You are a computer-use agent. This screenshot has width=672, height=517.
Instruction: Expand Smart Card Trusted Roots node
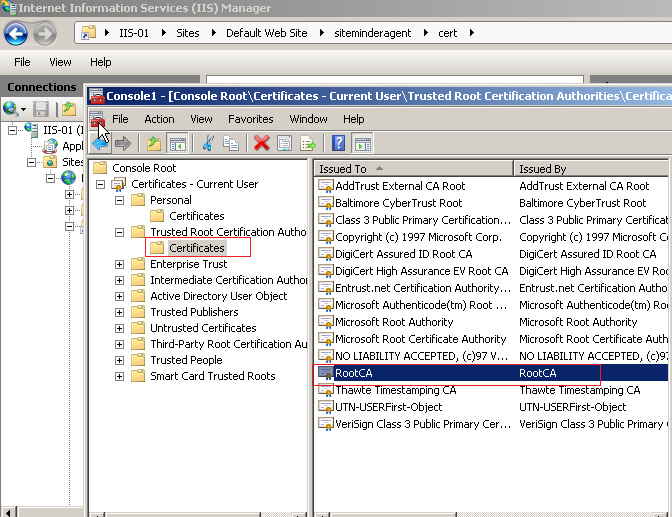point(120,376)
